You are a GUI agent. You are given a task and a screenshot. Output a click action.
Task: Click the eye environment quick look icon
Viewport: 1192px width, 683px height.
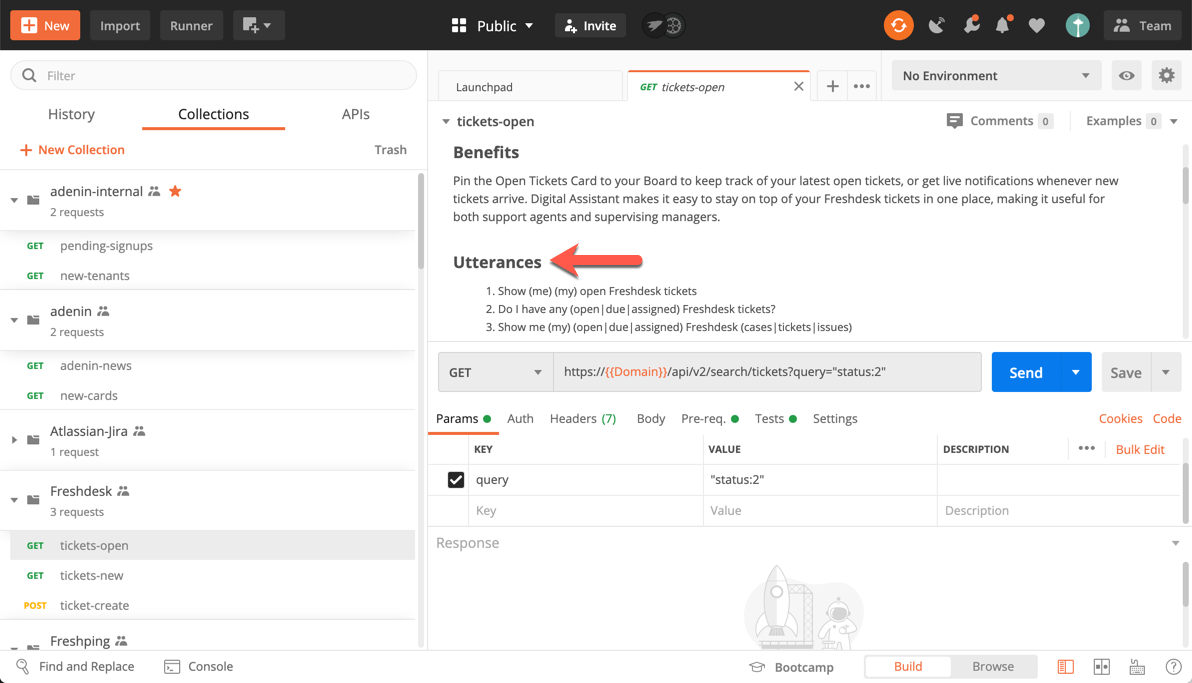tap(1127, 75)
